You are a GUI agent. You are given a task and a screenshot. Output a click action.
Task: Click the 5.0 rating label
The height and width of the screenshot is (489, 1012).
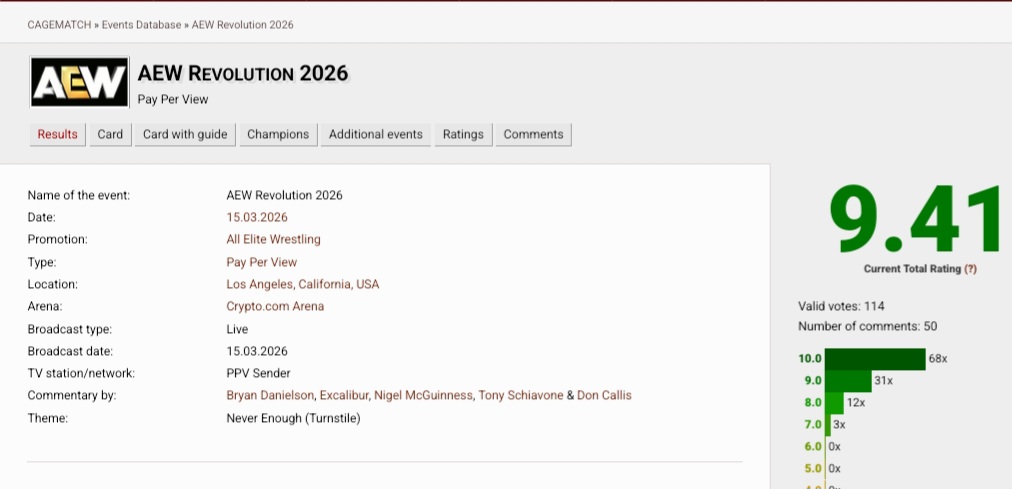(813, 468)
